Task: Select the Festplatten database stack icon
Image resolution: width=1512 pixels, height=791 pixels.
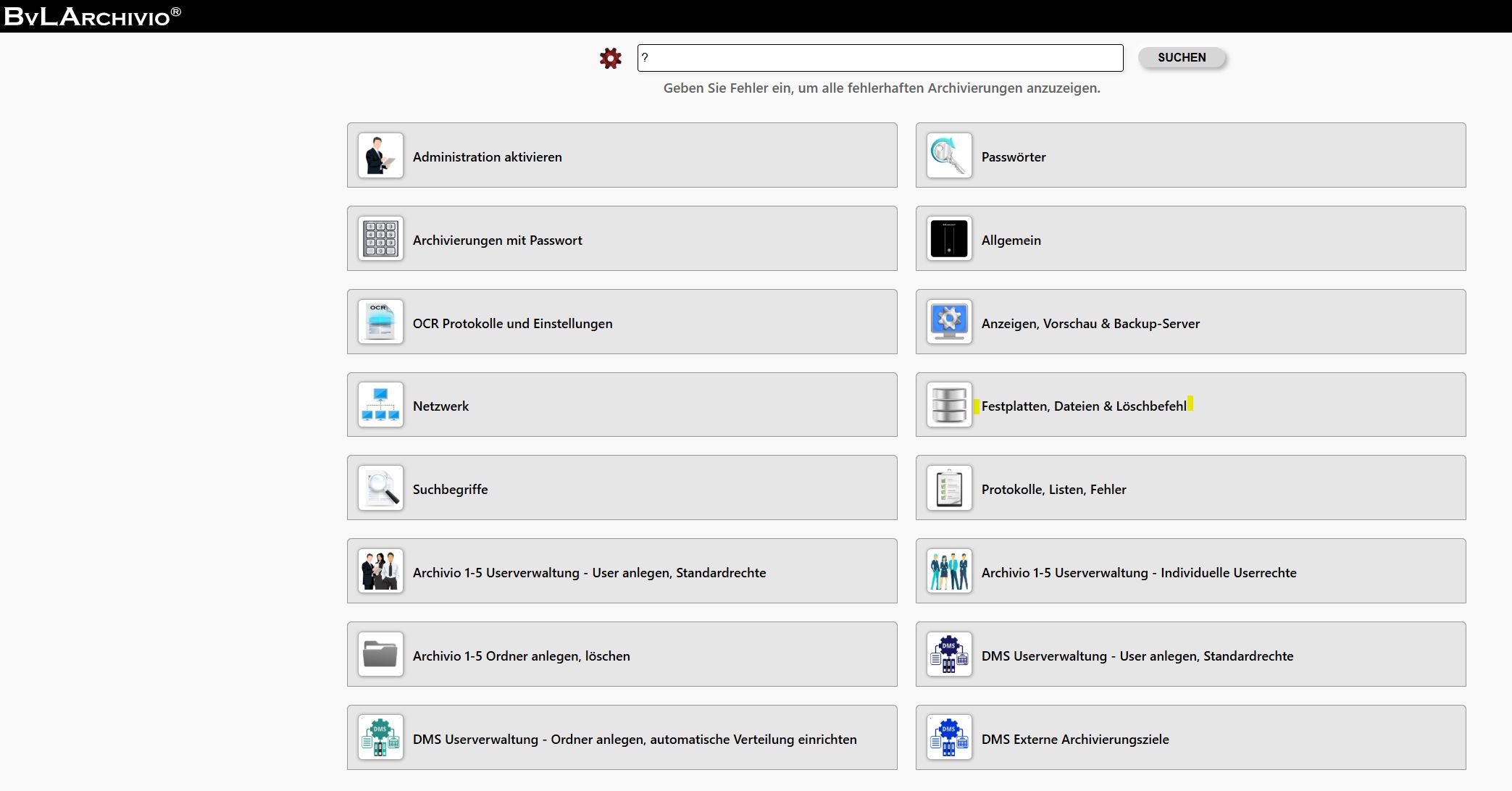Action: [949, 406]
